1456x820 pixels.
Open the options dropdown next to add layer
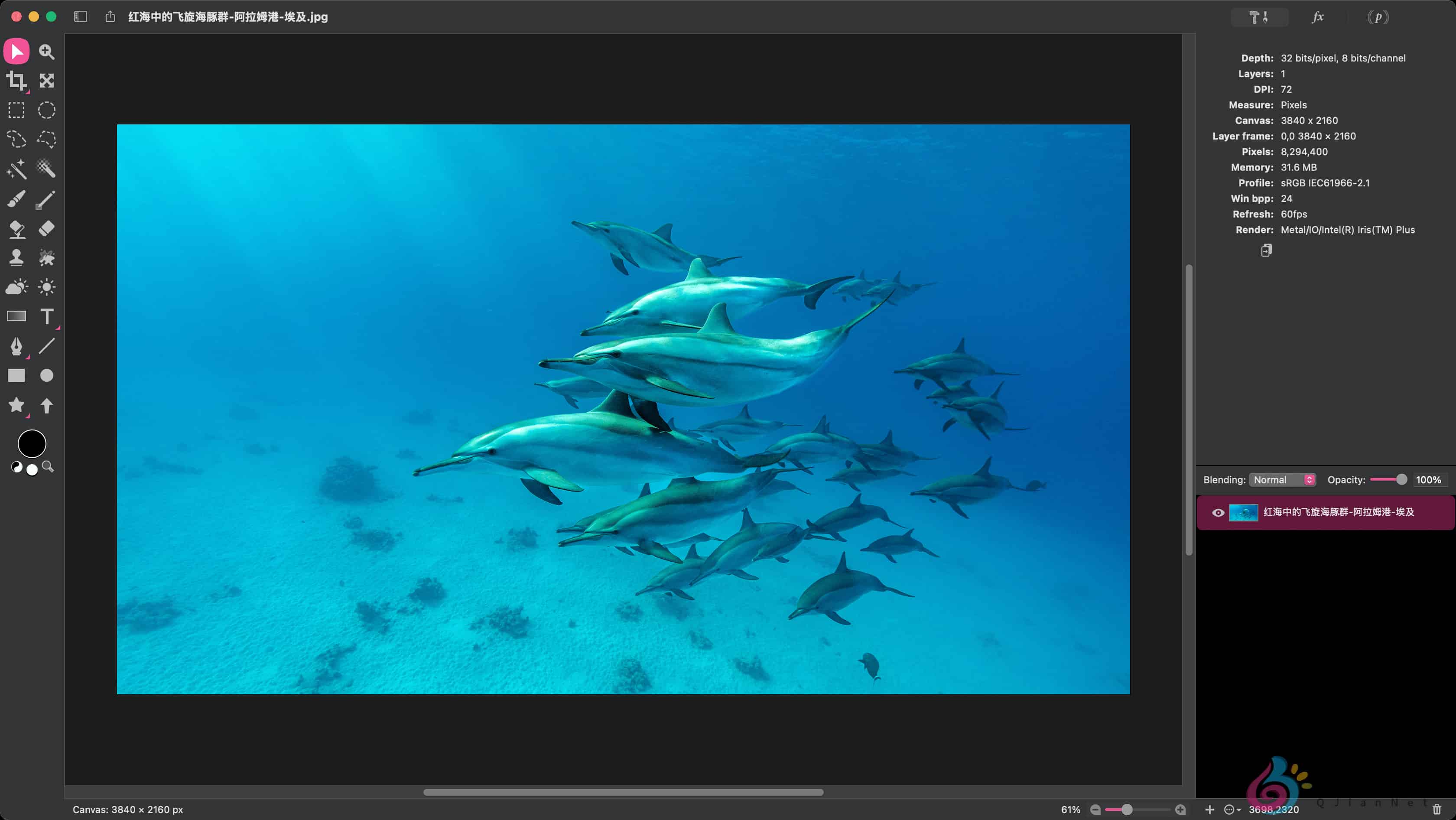1232,810
